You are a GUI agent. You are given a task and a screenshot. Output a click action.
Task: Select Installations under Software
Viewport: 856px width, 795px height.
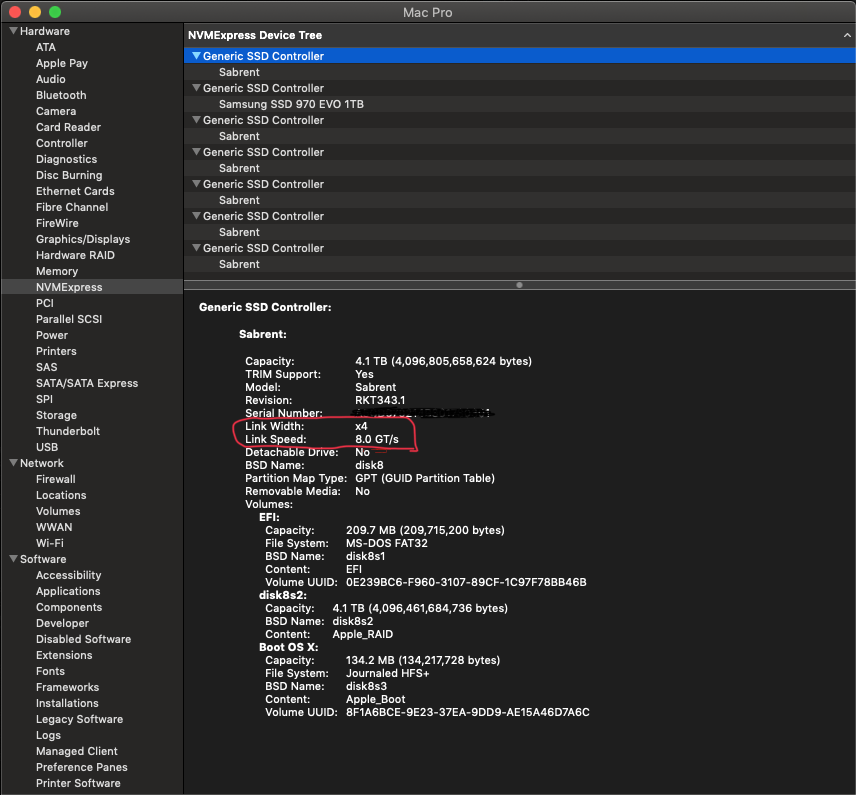[x=67, y=703]
